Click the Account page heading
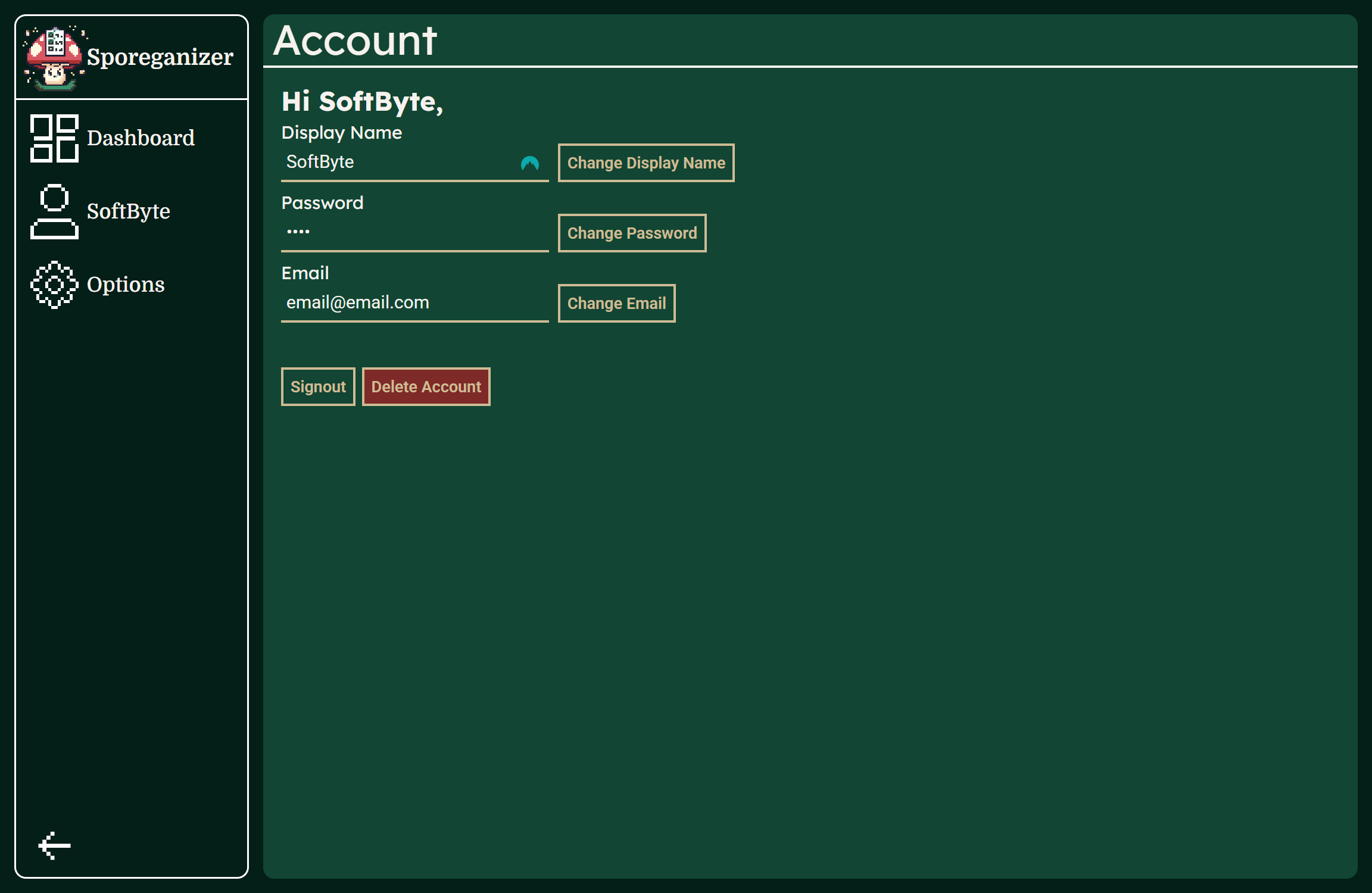Viewport: 1372px width, 893px height. click(355, 41)
